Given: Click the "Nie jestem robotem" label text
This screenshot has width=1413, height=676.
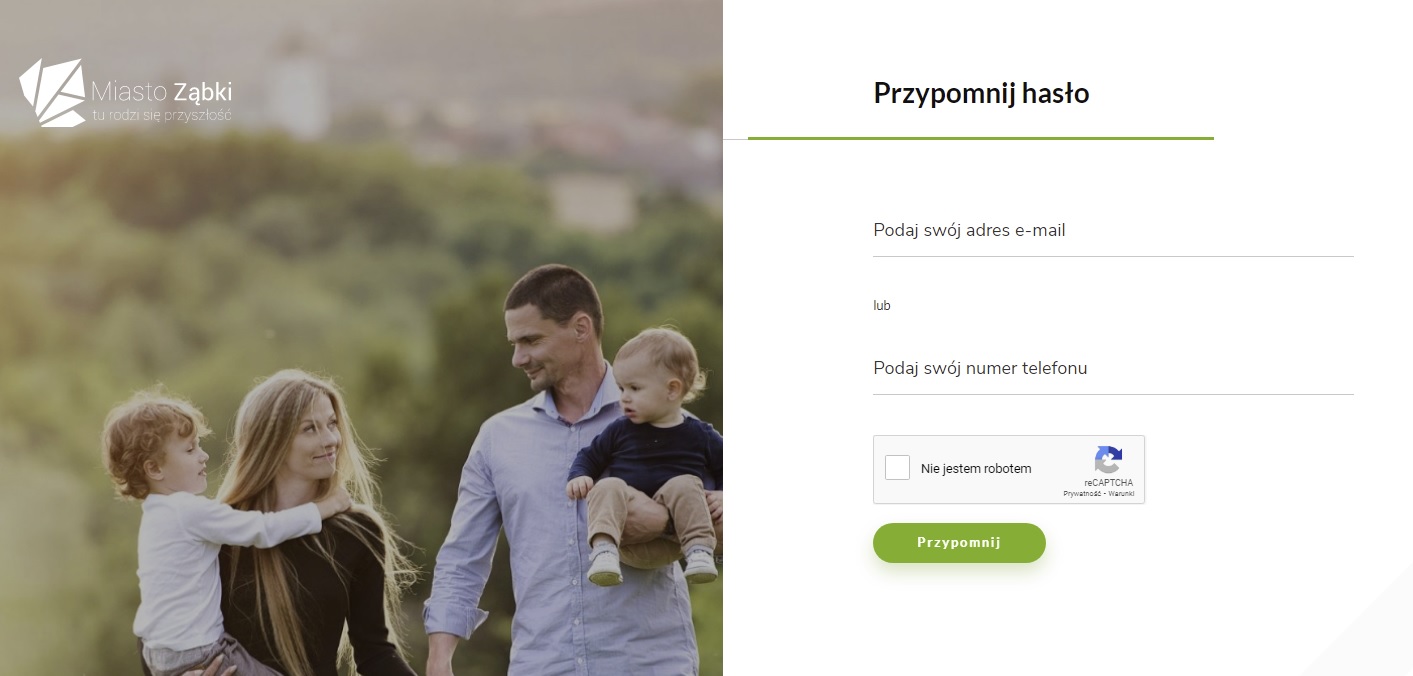Looking at the screenshot, I should (x=976, y=469).
